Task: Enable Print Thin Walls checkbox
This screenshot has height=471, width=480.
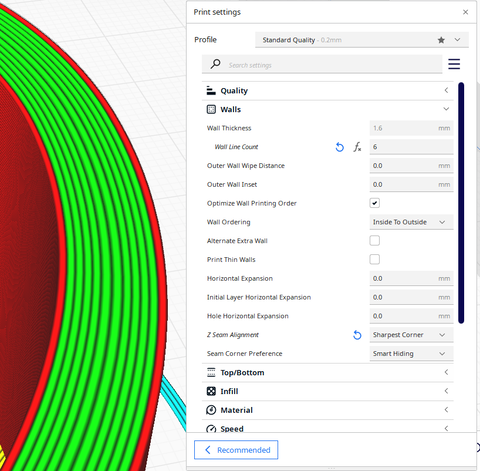Action: pos(375,259)
